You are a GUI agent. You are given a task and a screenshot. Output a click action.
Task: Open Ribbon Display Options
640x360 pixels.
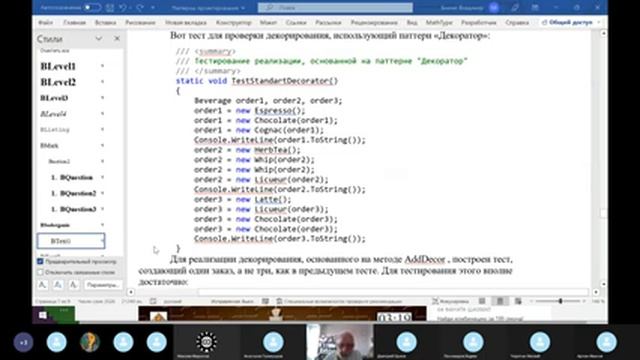coord(535,7)
